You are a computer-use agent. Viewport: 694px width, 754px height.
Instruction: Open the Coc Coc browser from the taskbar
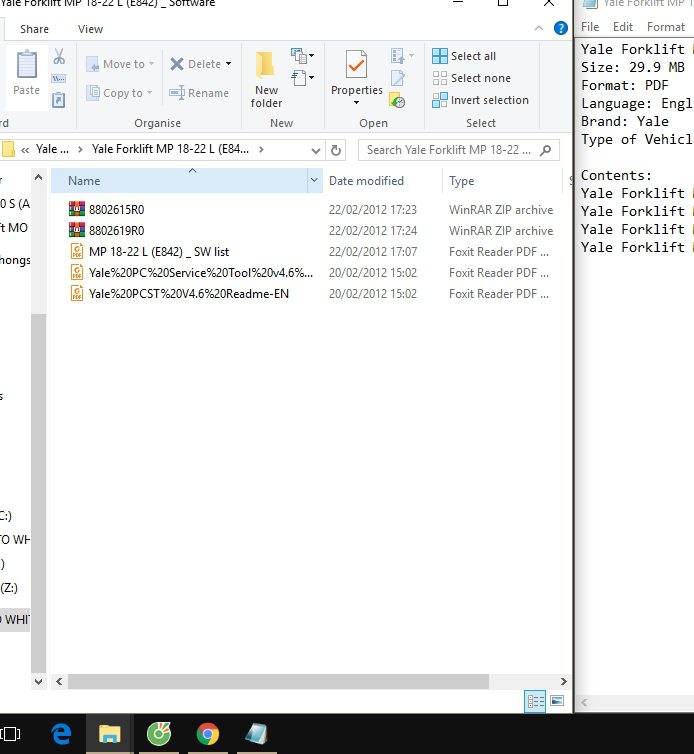pos(159,734)
